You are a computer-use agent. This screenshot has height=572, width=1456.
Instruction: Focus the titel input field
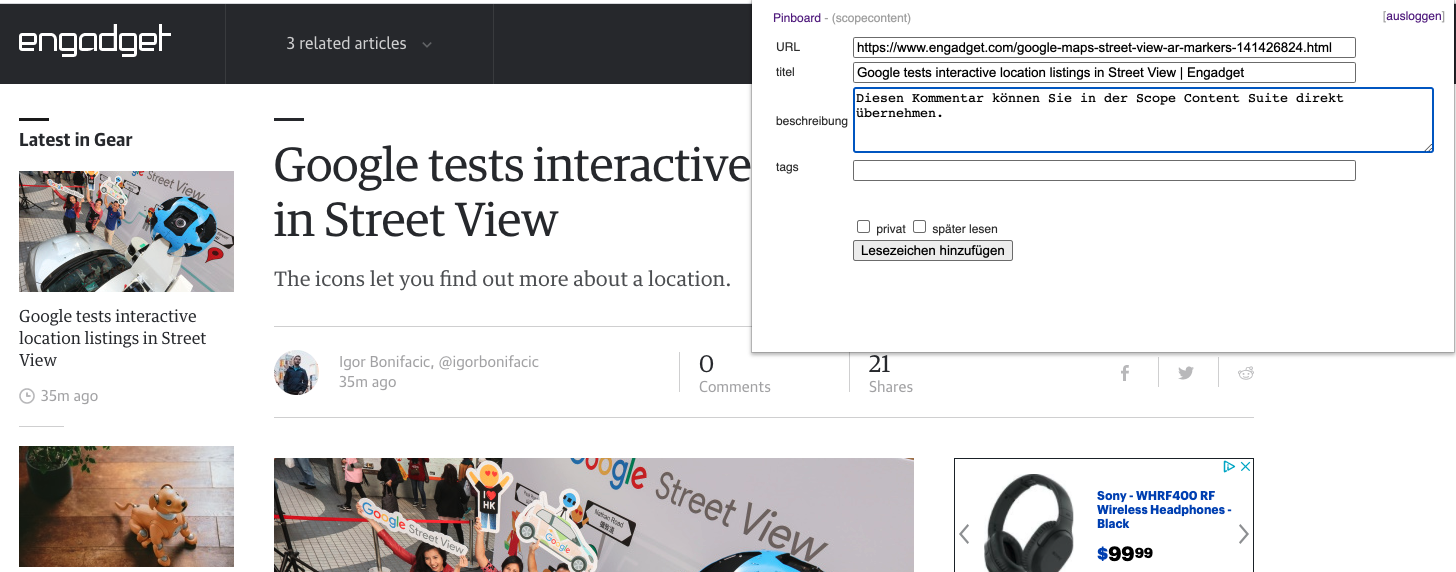[x=1104, y=72]
